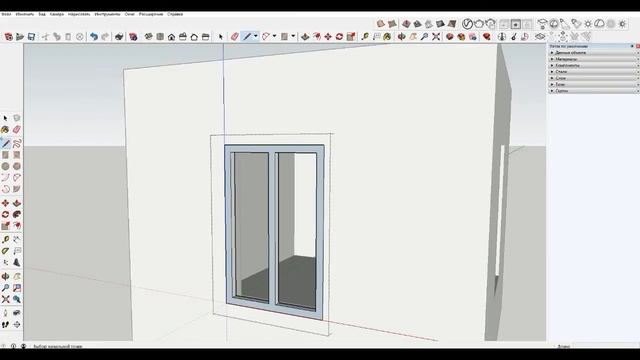Open the Инструменты menu
This screenshot has height=360, width=640.
click(107, 14)
